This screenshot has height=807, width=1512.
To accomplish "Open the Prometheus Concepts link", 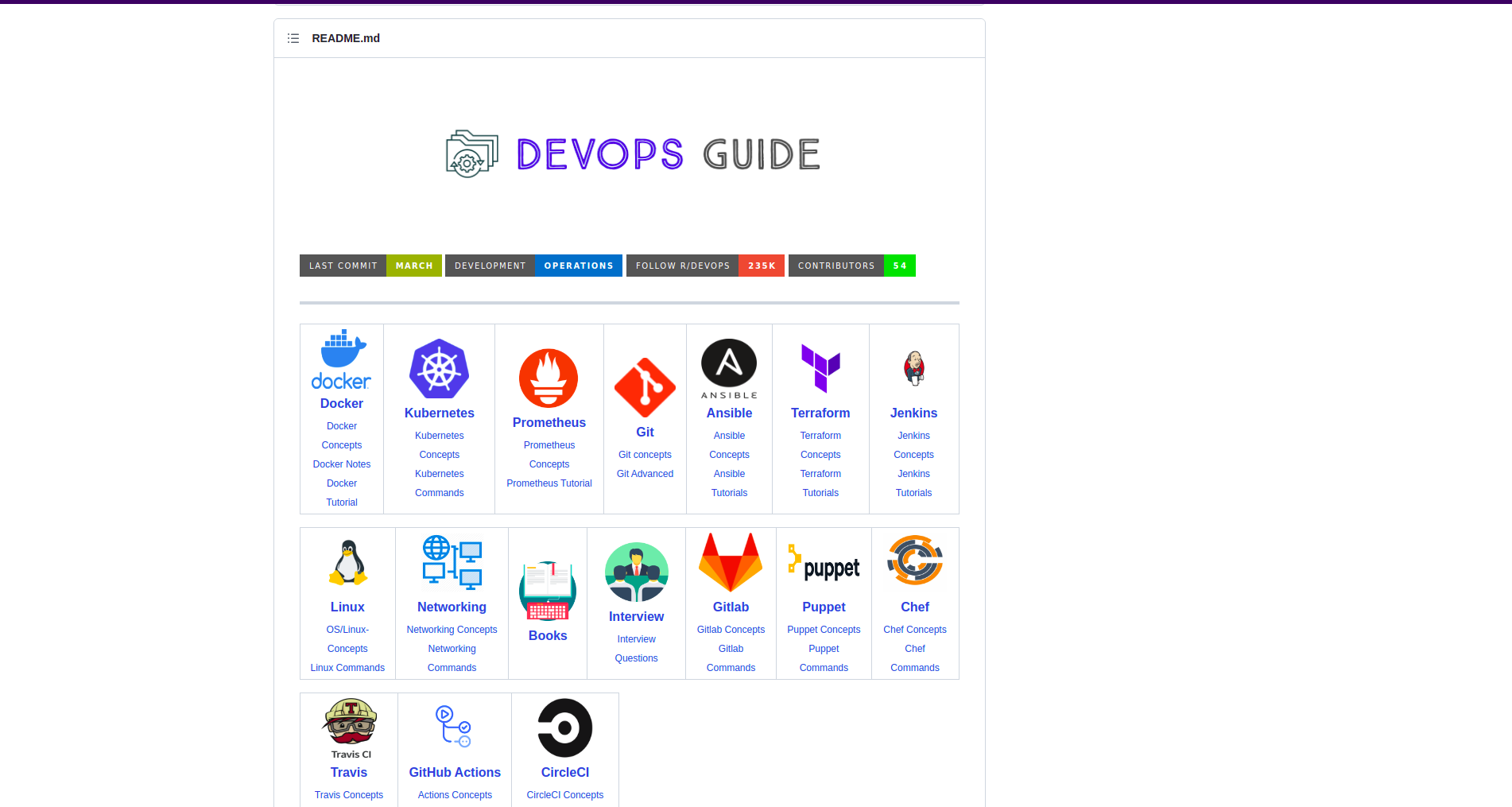I will (x=549, y=455).
